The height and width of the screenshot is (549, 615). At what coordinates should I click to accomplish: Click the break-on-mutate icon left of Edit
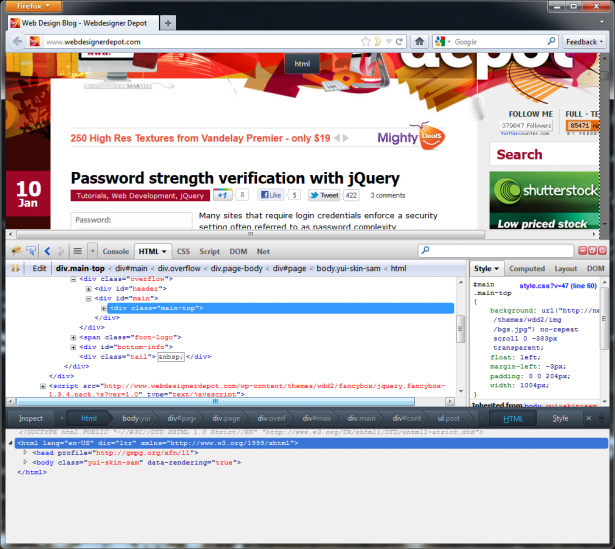15,269
